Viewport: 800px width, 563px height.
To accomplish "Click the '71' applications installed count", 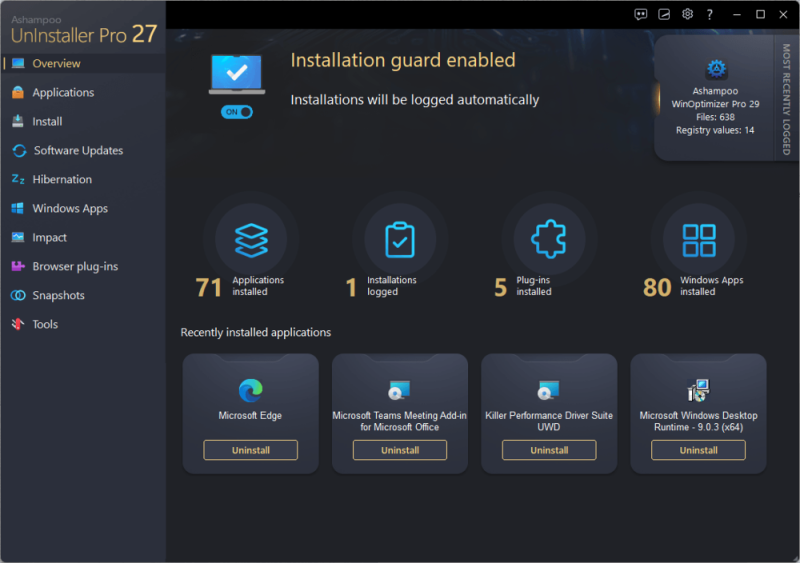I will click(x=209, y=287).
